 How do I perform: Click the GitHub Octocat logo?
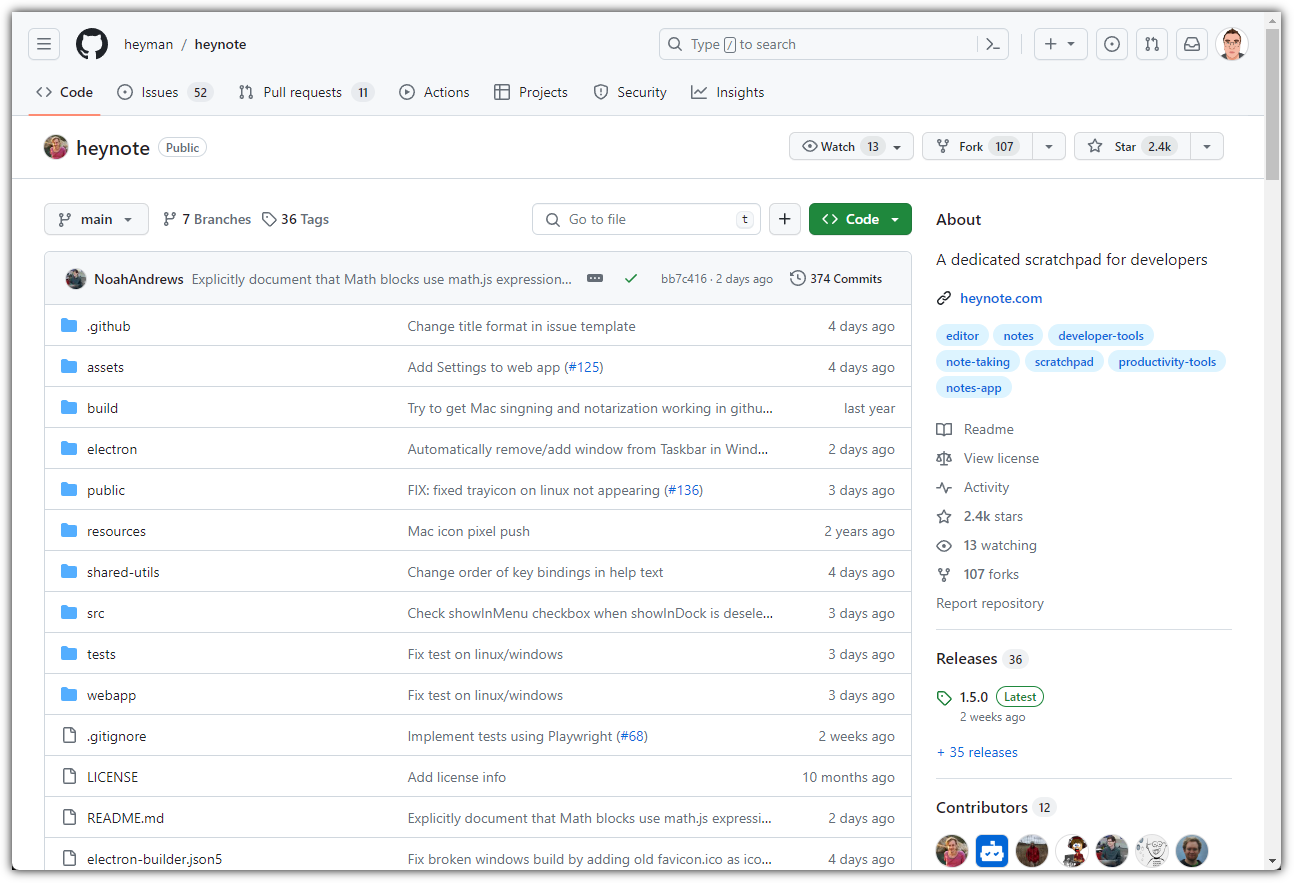[92, 44]
